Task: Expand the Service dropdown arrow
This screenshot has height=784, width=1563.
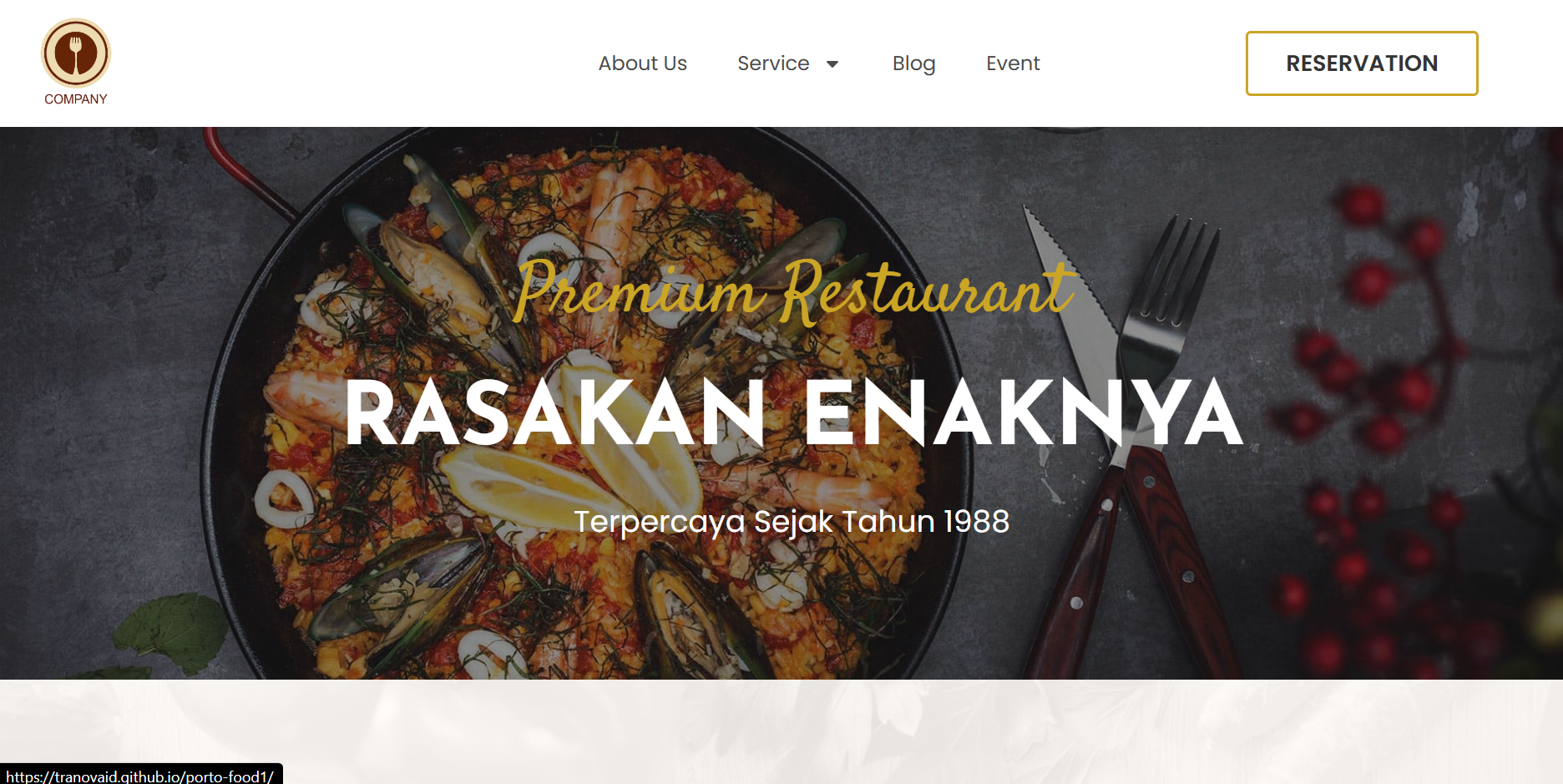Action: [x=832, y=64]
